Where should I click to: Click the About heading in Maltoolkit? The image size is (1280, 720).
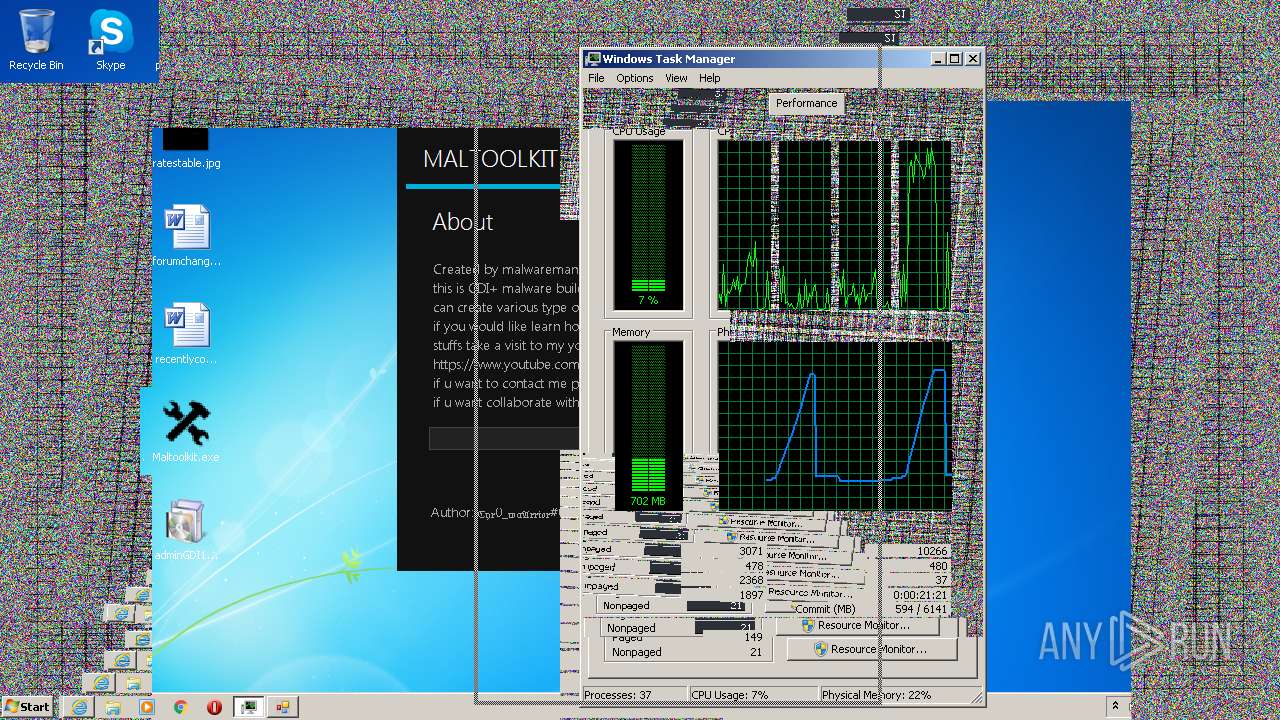click(462, 222)
